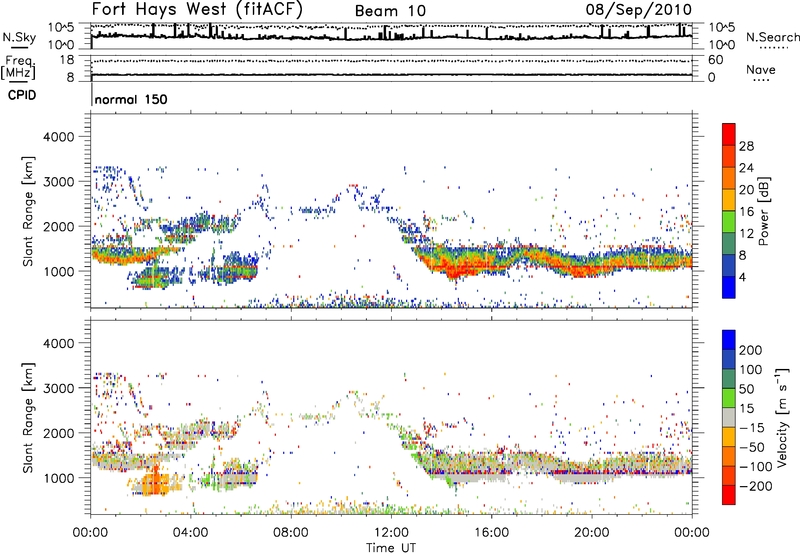Click the "50" velocity colorbar tick
Screen dimensions: 800x554
click(x=746, y=389)
